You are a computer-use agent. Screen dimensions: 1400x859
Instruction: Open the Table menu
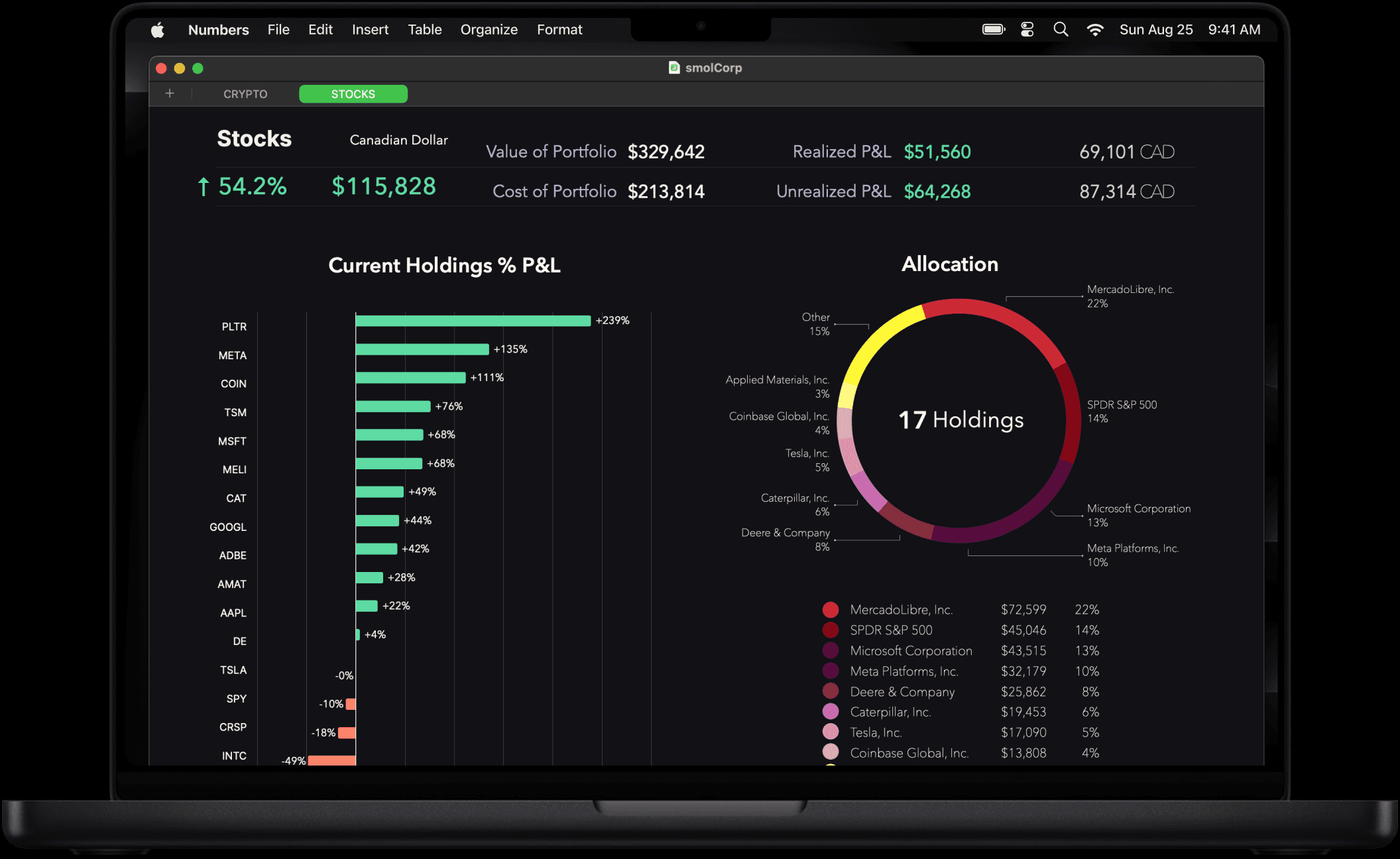click(424, 30)
